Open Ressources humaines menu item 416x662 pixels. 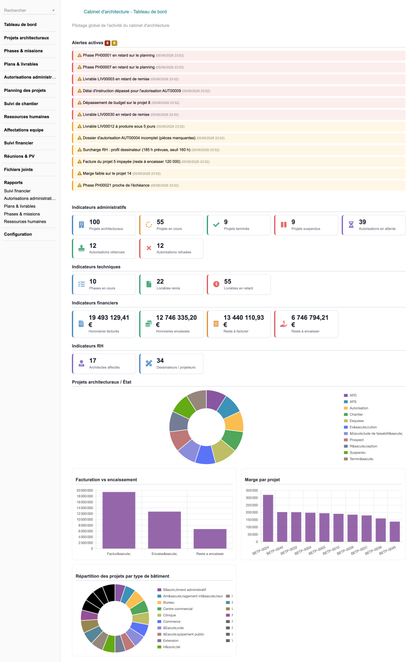coord(27,117)
